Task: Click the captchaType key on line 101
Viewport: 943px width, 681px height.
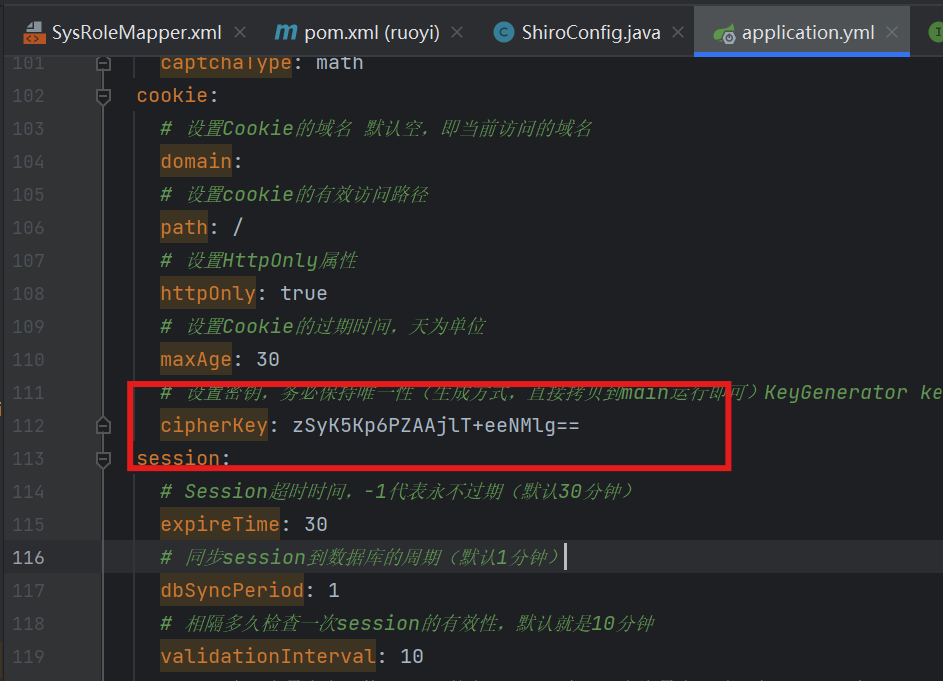Action: (226, 63)
